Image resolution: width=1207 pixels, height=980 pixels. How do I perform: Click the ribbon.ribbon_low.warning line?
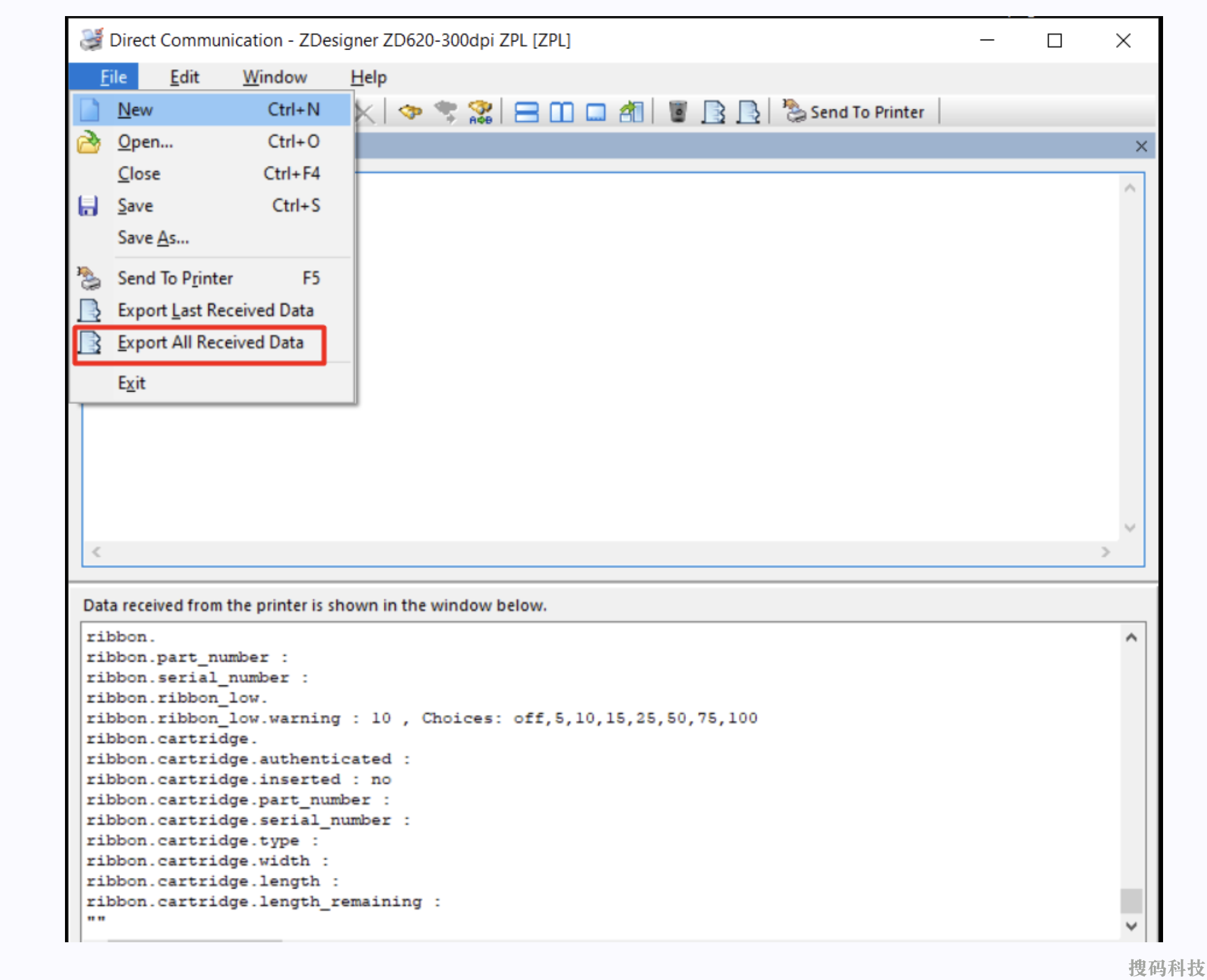point(422,719)
